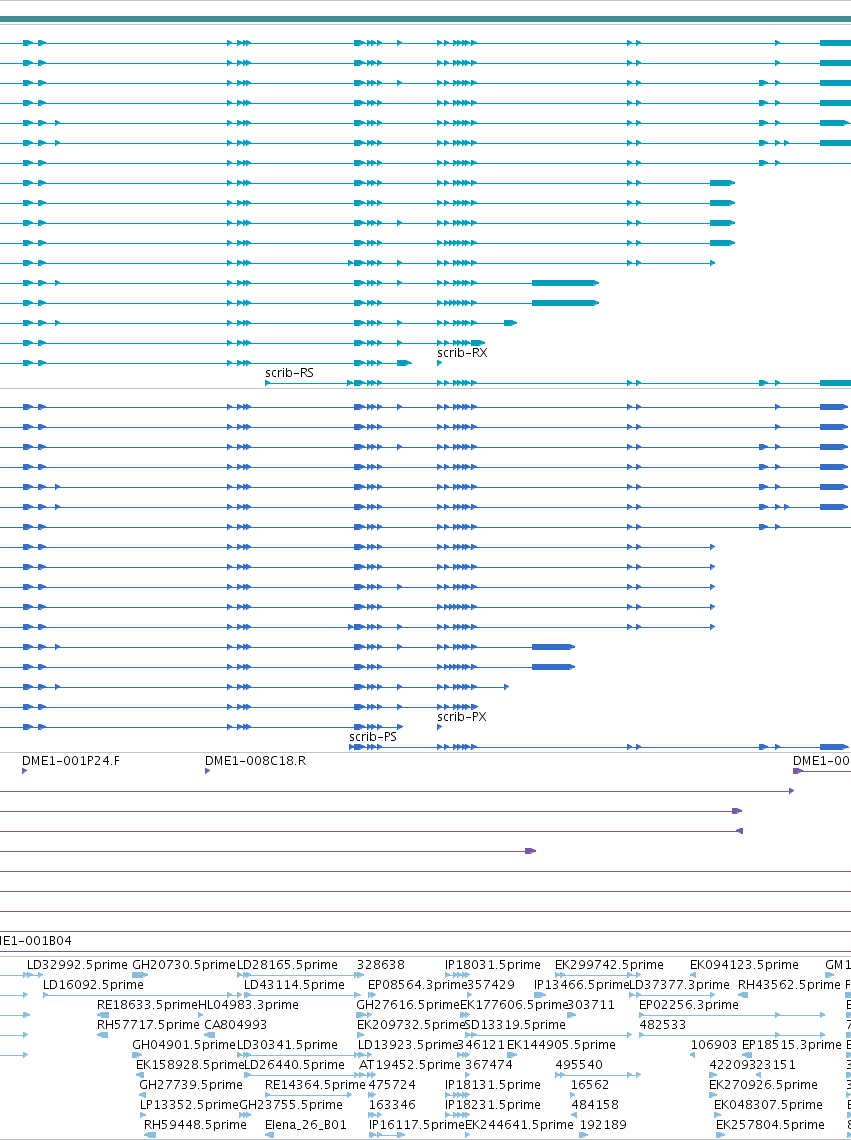Select EST EP18515.3prime
Screen dimensions: 851x1140
point(791,1045)
